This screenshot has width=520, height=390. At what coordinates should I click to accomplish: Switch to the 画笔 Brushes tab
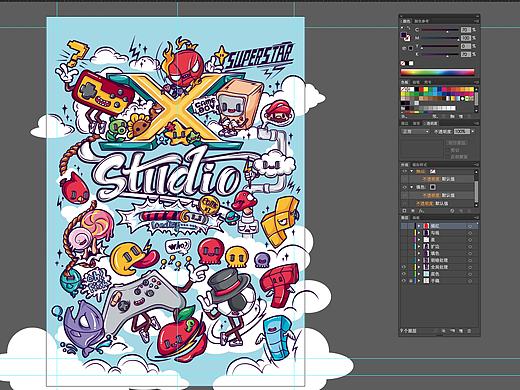tap(416, 83)
